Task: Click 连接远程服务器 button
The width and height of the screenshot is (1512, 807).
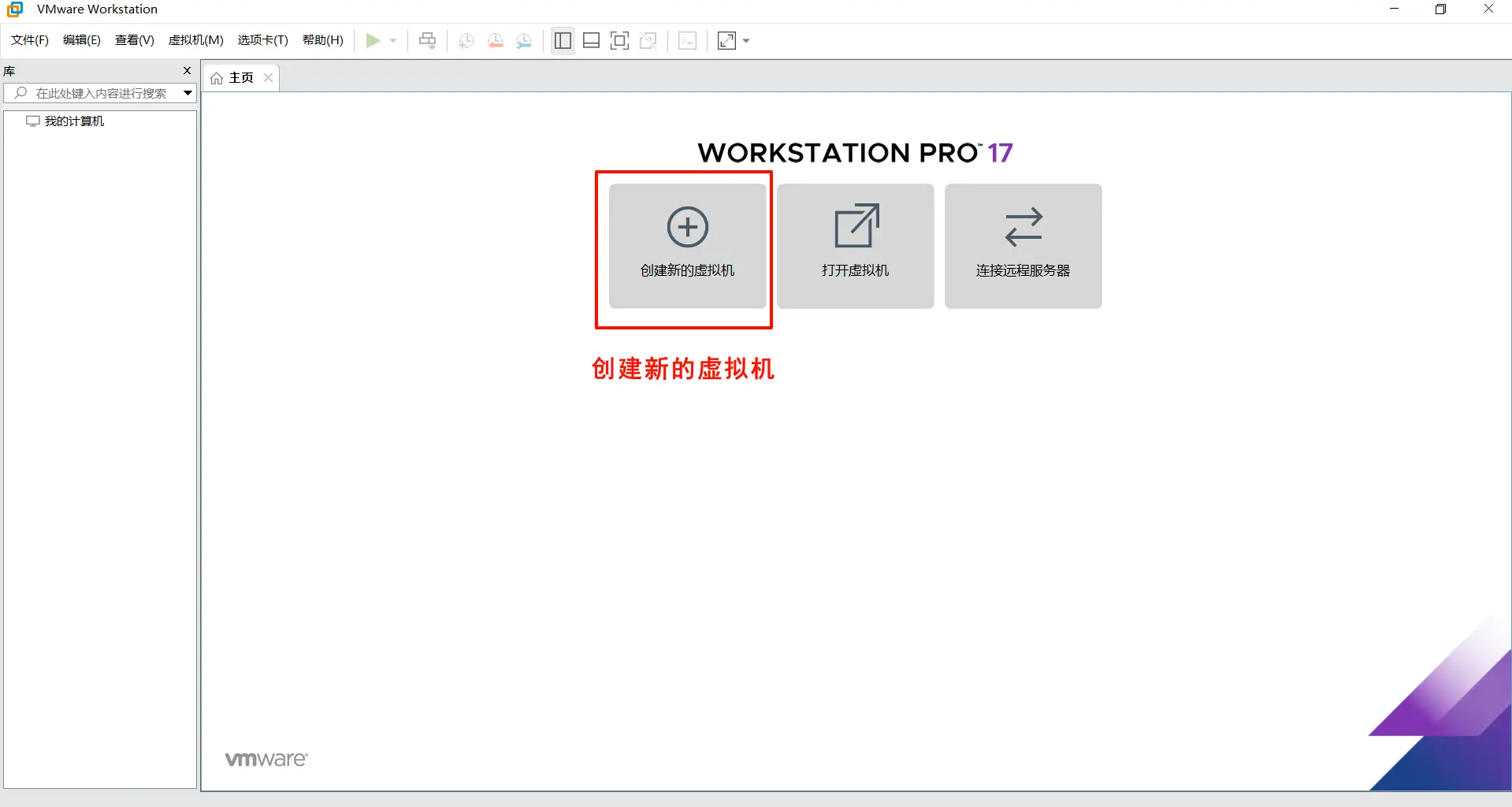Action: (1023, 246)
